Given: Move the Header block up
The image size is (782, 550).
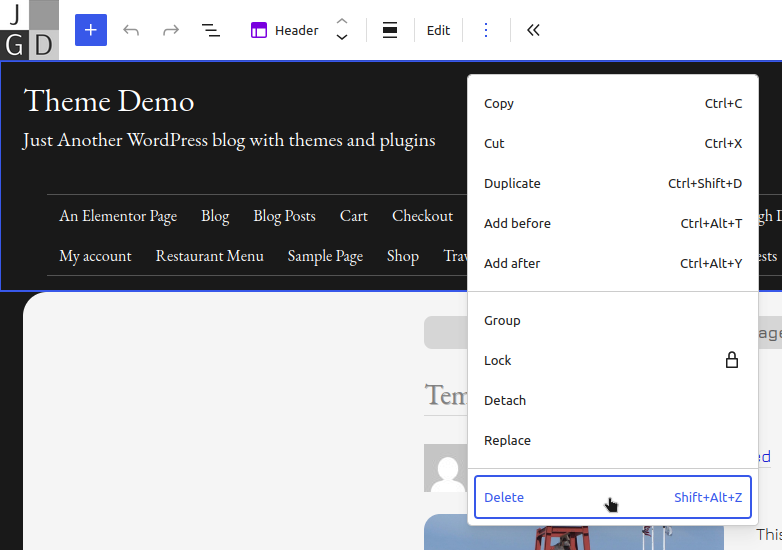Looking at the screenshot, I should pyautogui.click(x=342, y=21).
